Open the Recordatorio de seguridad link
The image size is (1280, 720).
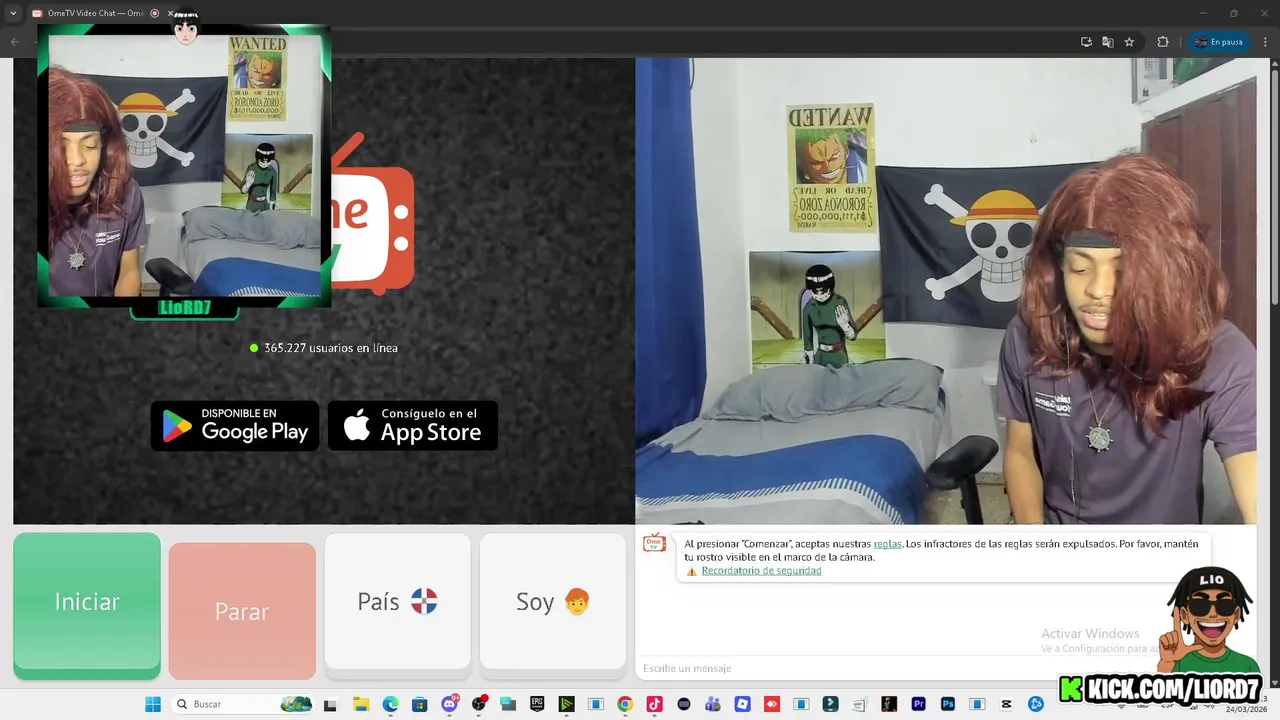[761, 571]
